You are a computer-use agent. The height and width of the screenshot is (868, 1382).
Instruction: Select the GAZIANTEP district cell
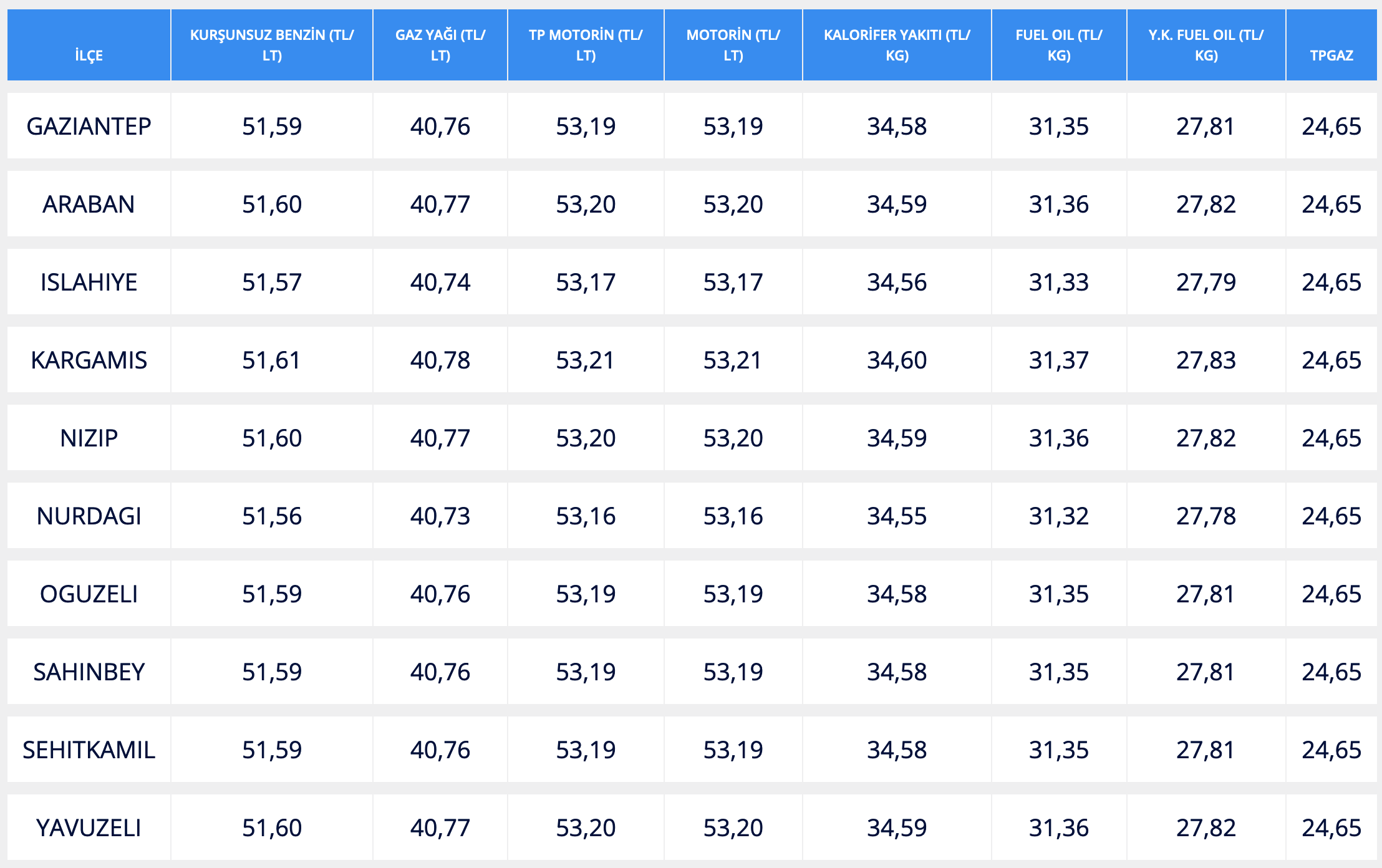click(89, 127)
